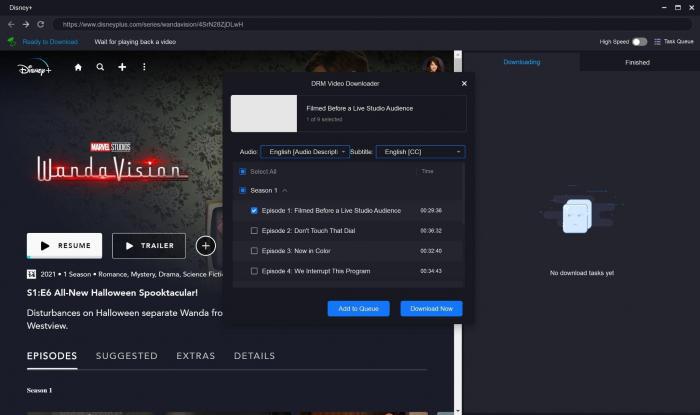The image size is (700, 415).
Task: Toggle the Select All checkbox
Action: [x=243, y=172]
